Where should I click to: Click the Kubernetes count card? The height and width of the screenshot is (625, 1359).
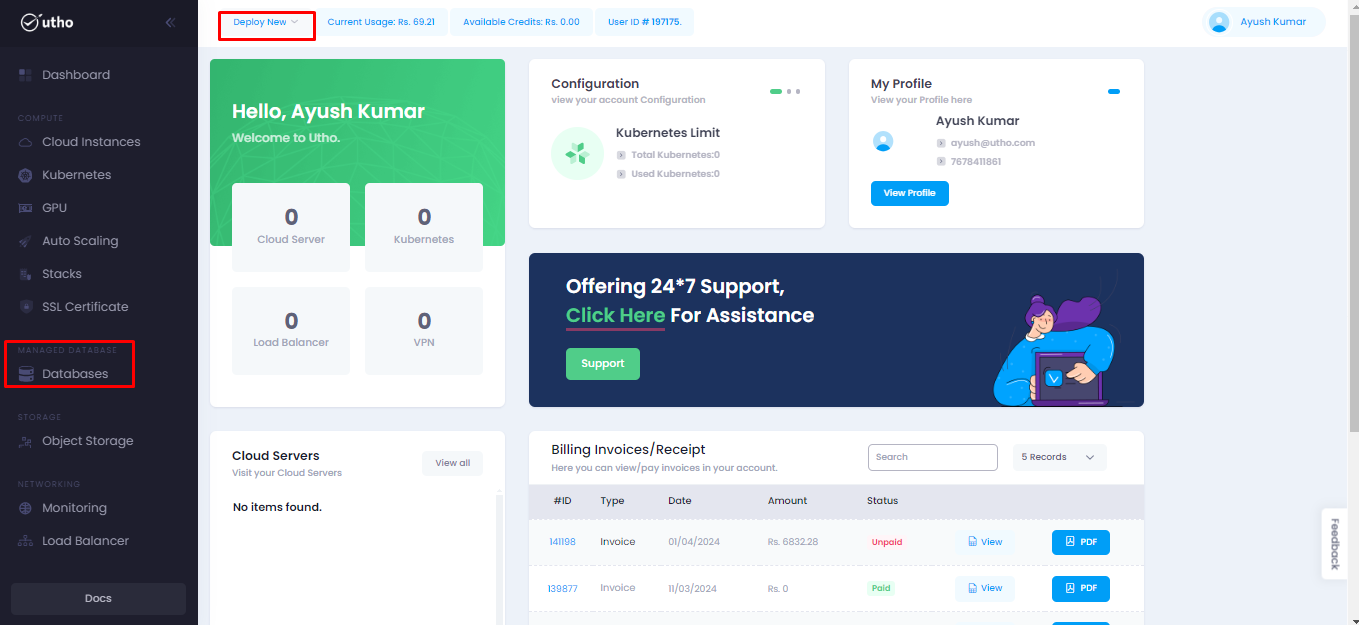point(424,227)
